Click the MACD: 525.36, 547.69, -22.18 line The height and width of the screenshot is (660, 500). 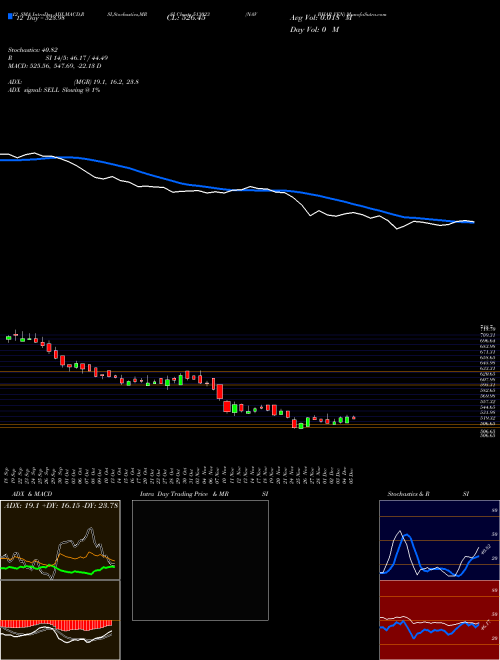click(x=55, y=66)
